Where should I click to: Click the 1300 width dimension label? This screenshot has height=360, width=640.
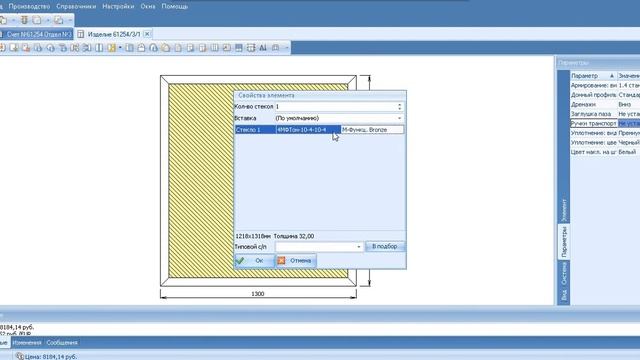tap(258, 294)
